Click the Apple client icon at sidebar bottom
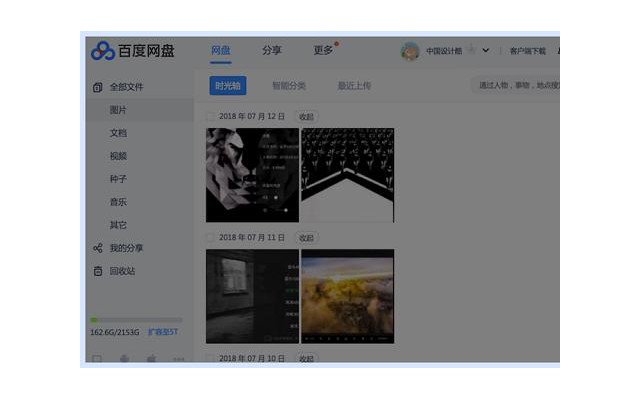Viewport: 640px width, 400px height. pyautogui.click(x=151, y=359)
